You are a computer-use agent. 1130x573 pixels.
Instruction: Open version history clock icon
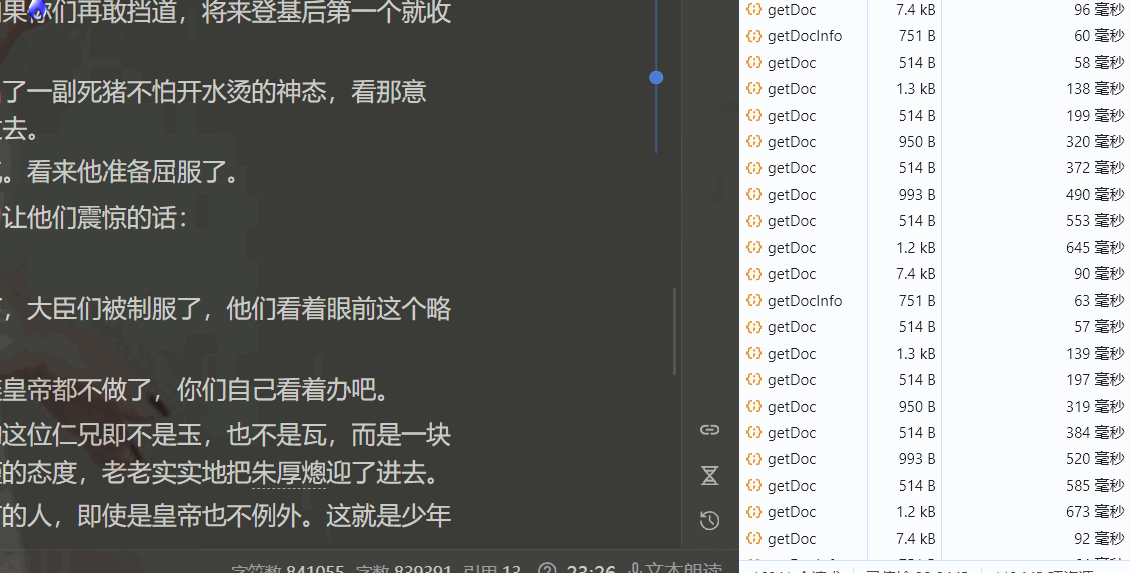coord(710,520)
